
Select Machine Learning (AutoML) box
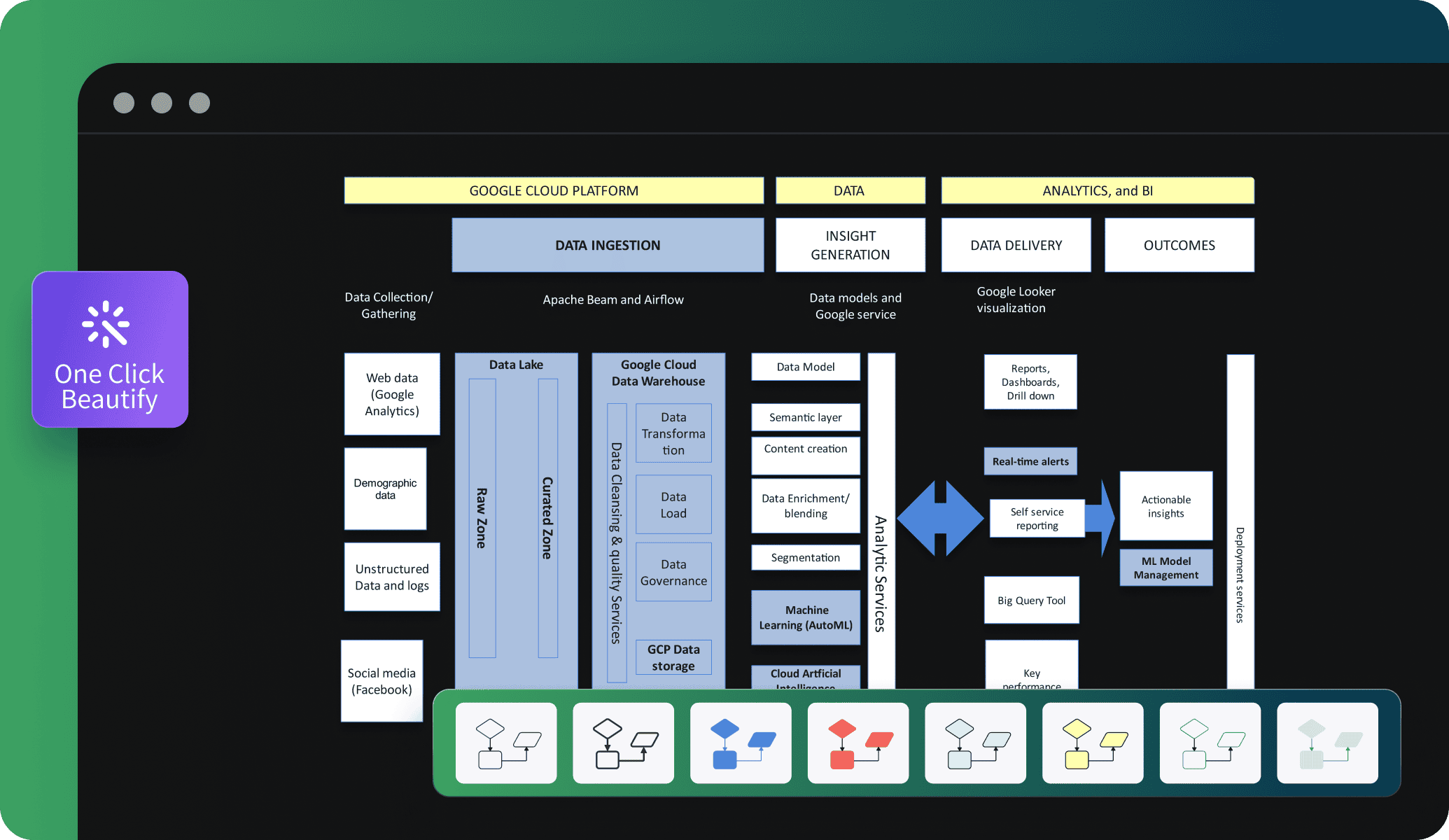click(x=806, y=617)
